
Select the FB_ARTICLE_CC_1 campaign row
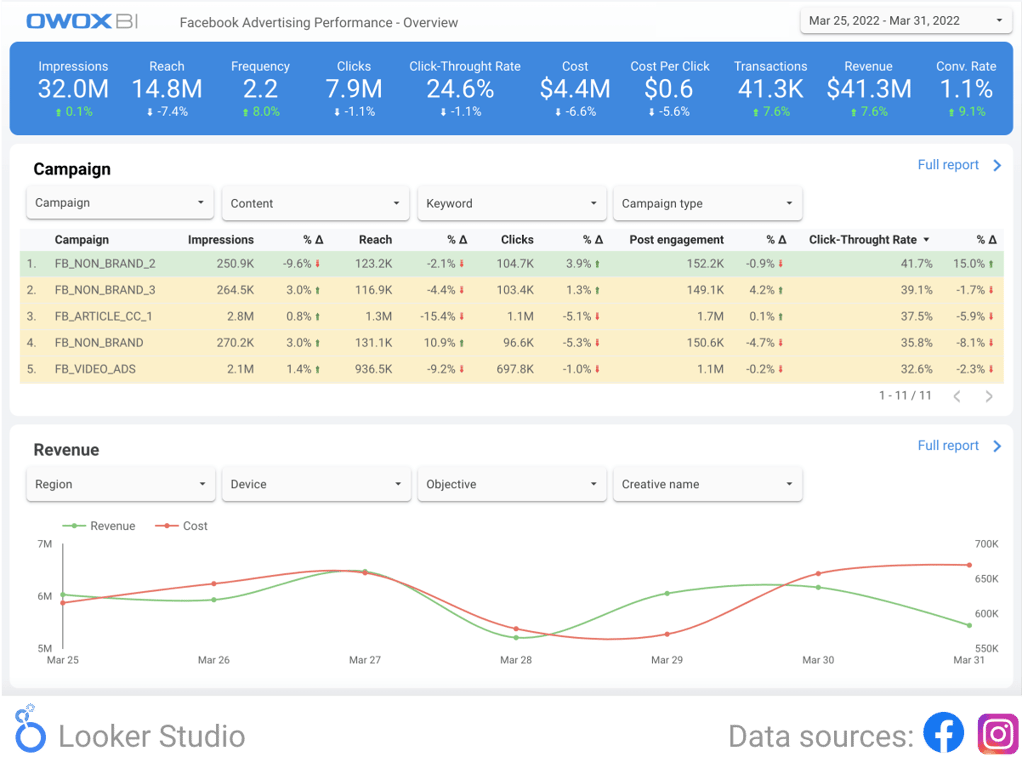pos(512,316)
